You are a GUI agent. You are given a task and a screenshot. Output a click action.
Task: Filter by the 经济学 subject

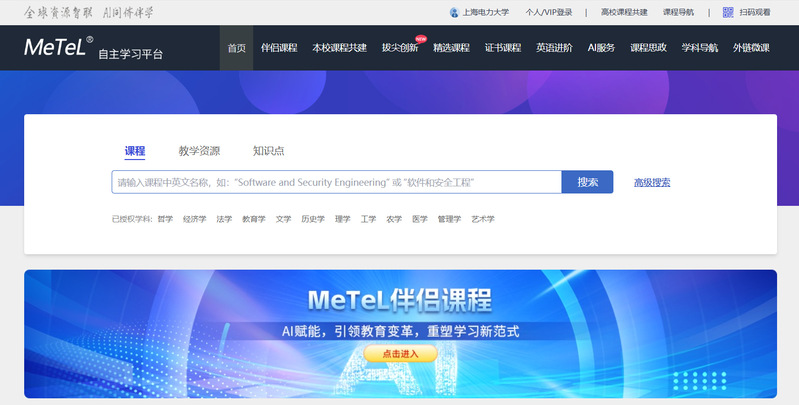[x=194, y=219]
